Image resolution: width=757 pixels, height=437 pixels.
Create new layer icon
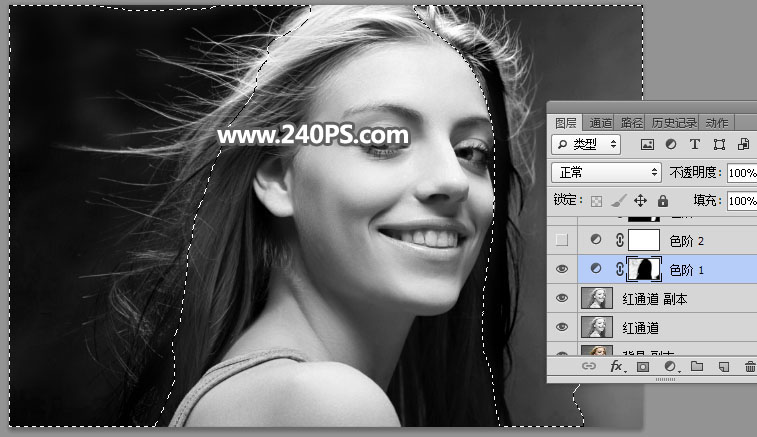[724, 367]
